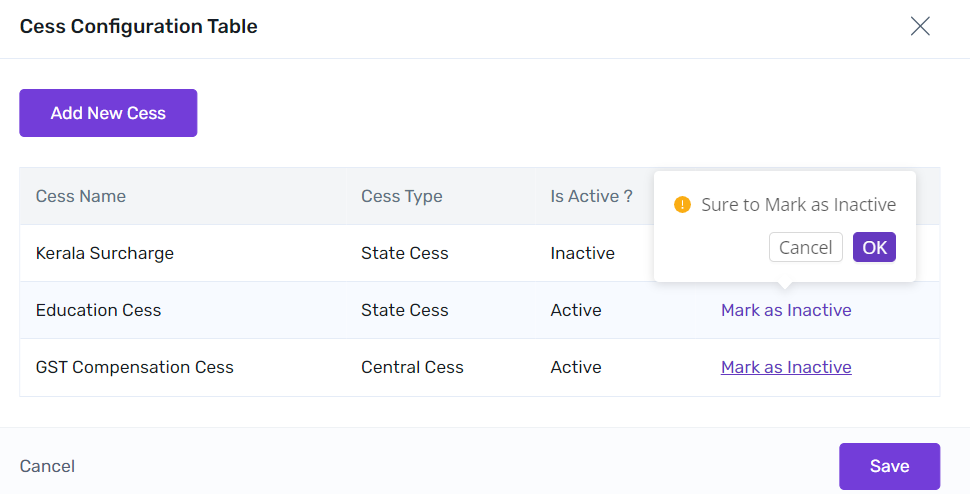Click the Active status of Education Cess
The image size is (970, 494).
point(576,310)
